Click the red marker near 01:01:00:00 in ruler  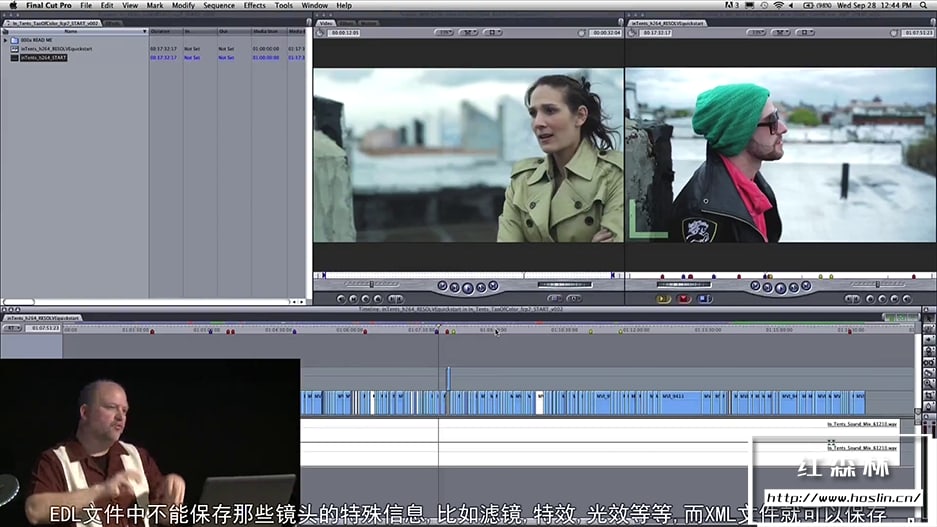point(152,332)
